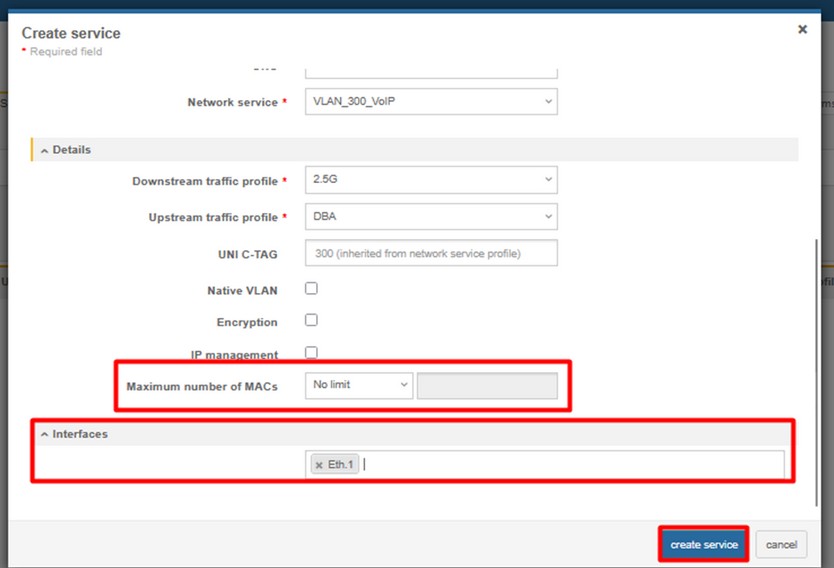The image size is (834, 568).
Task: Click the create service button
Action: [704, 545]
